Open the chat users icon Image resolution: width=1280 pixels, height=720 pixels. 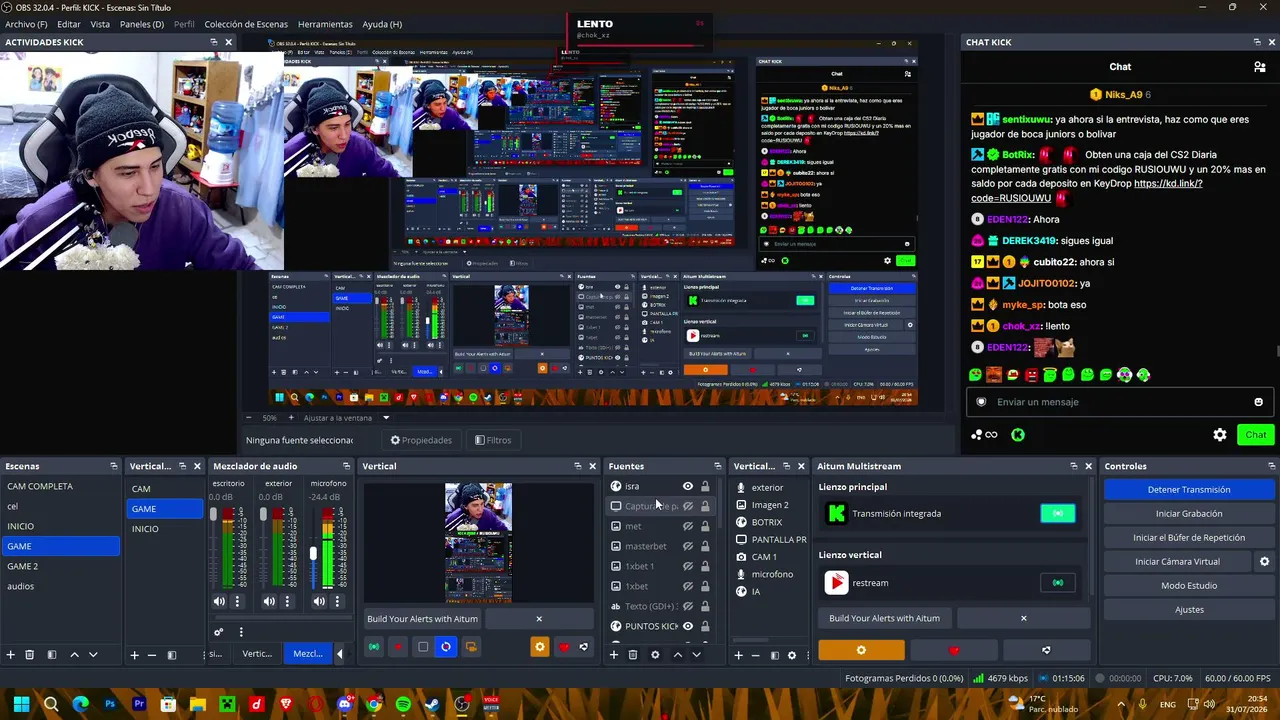(x=1260, y=67)
